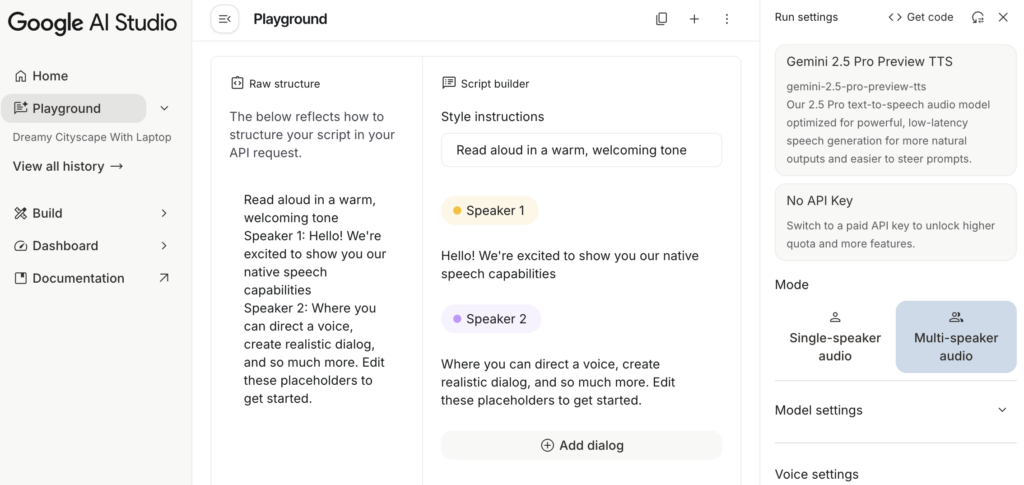Collapse the sidebar with the panel toggle icon
Image resolution: width=1024 pixels, height=485 pixels.
(225, 19)
